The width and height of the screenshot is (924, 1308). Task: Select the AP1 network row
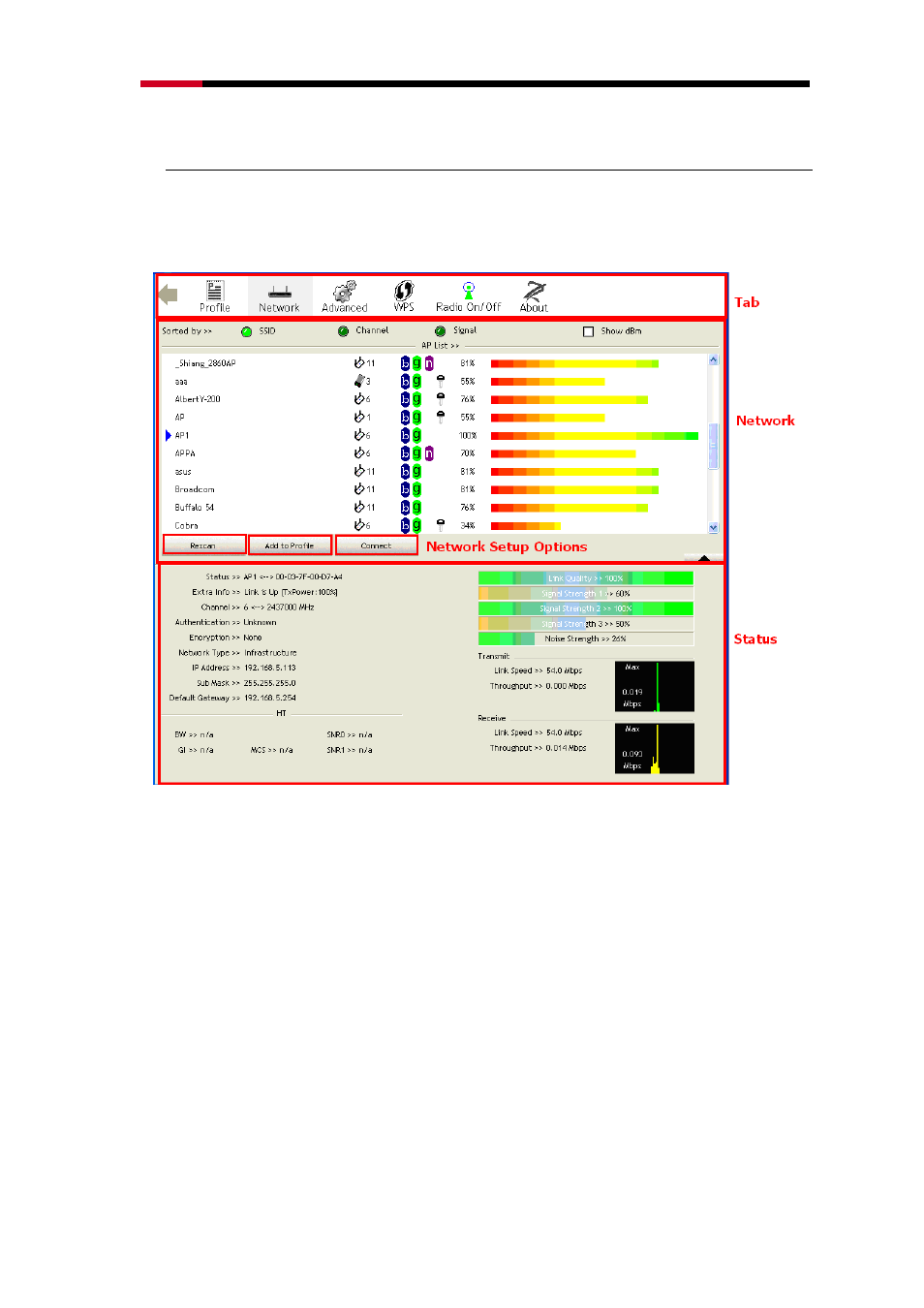[x=436, y=436]
